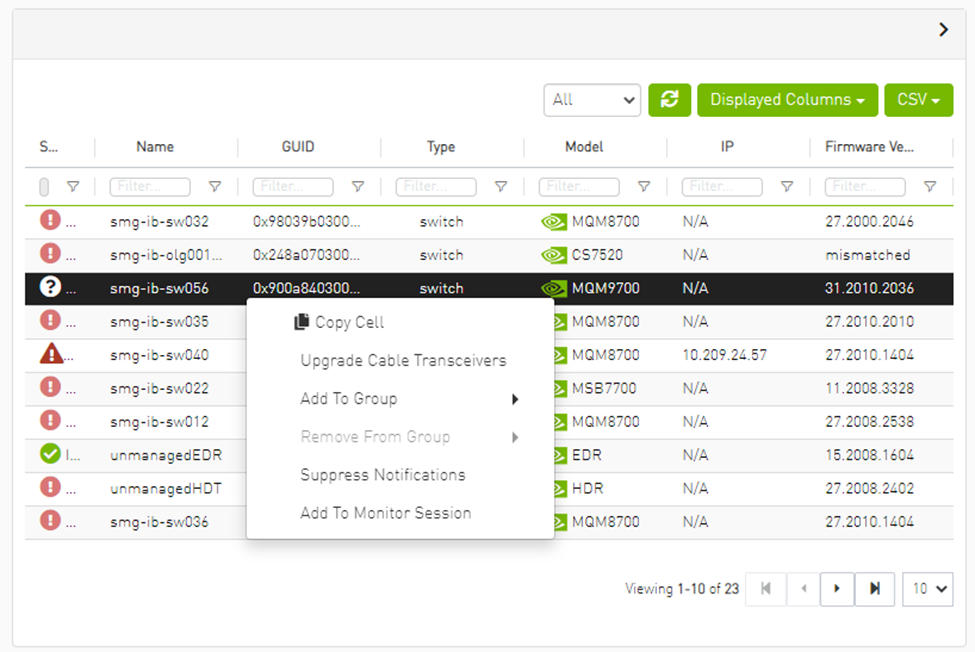Screen dimensions: 975x652
Task: Click the green refresh icon
Action: [669, 100]
